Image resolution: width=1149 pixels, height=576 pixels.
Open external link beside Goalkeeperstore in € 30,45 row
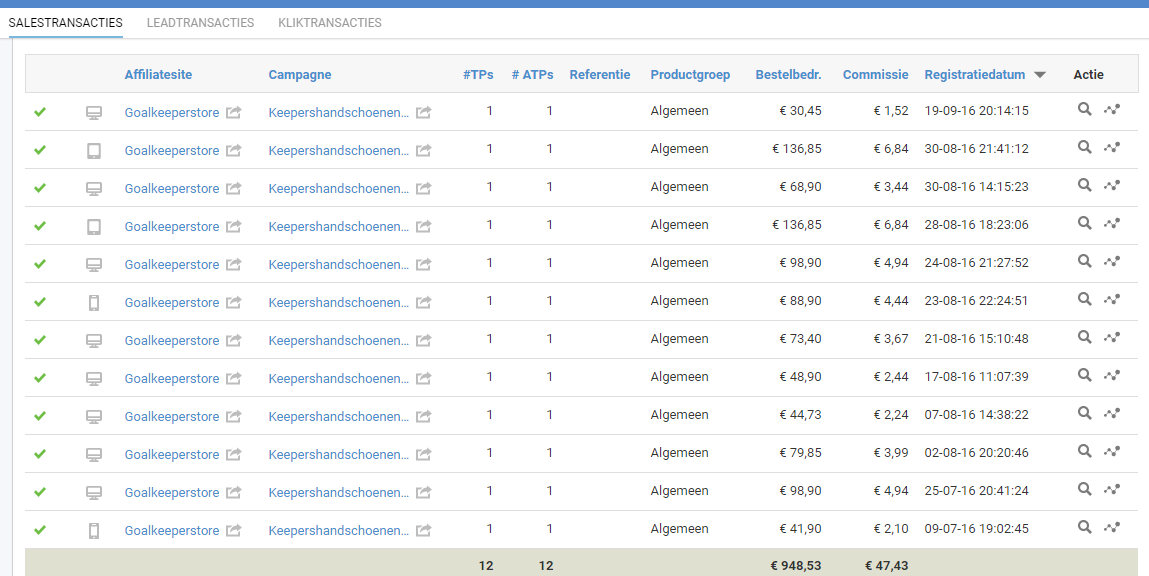point(233,112)
